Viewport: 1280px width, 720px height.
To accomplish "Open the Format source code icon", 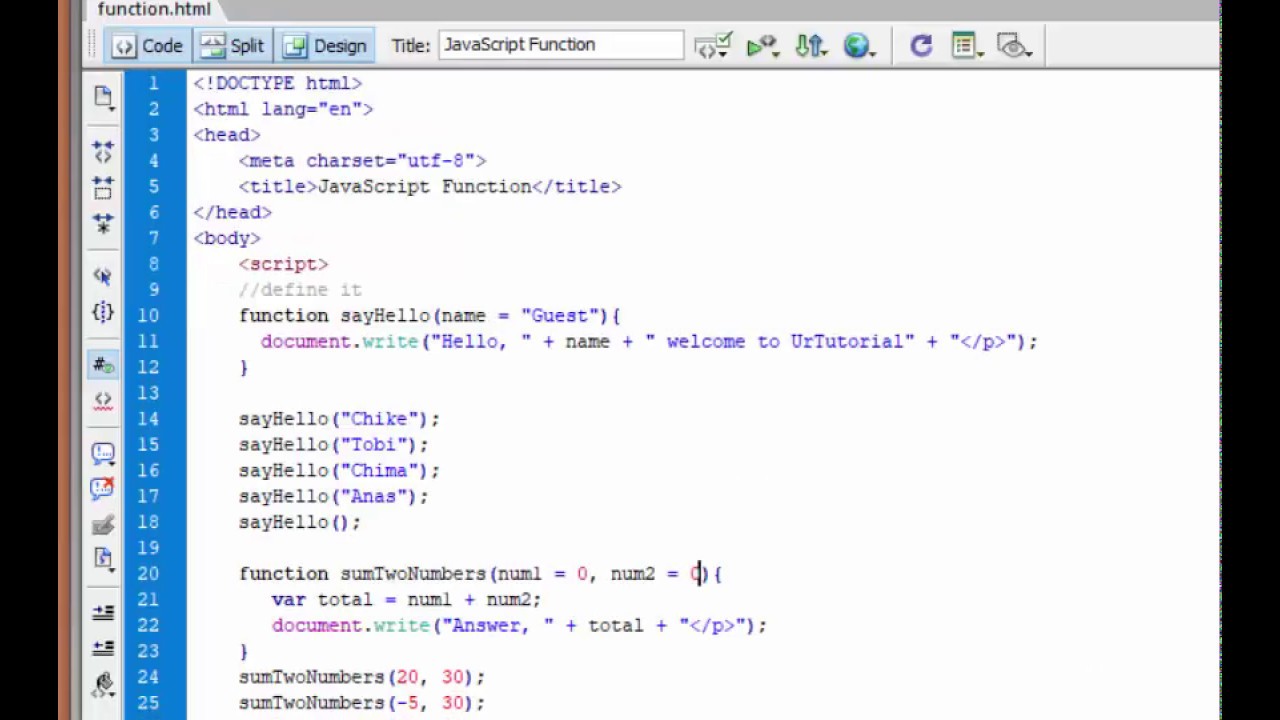I will tap(103, 685).
